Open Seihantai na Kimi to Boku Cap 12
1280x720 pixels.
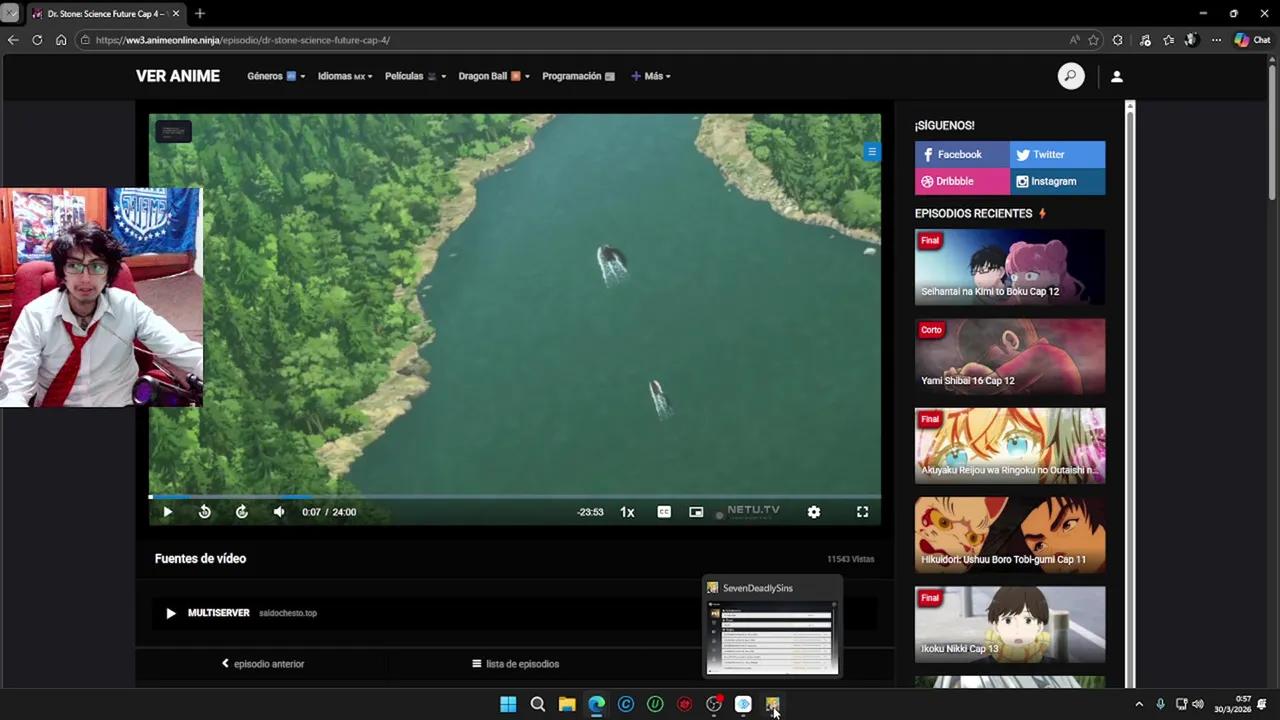1010,267
